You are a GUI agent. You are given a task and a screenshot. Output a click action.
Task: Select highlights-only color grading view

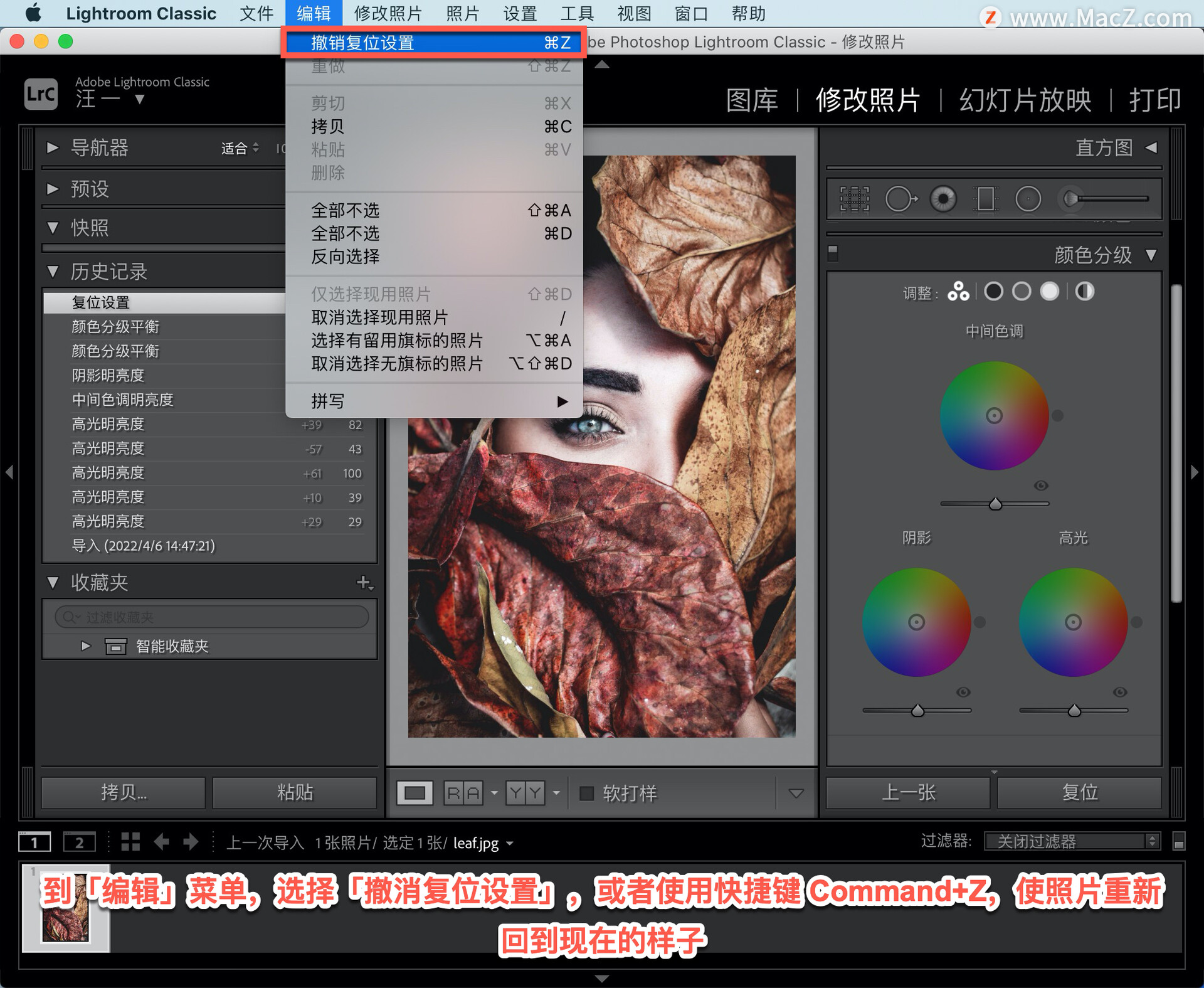click(1050, 292)
